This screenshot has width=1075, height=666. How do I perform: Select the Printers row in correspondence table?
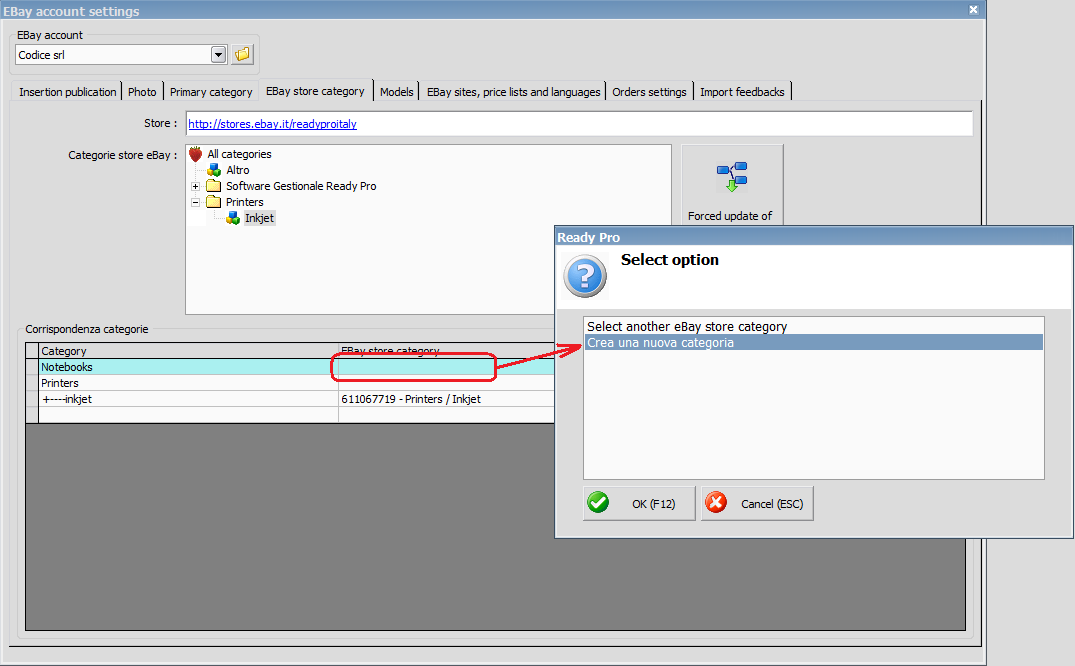tap(296, 383)
